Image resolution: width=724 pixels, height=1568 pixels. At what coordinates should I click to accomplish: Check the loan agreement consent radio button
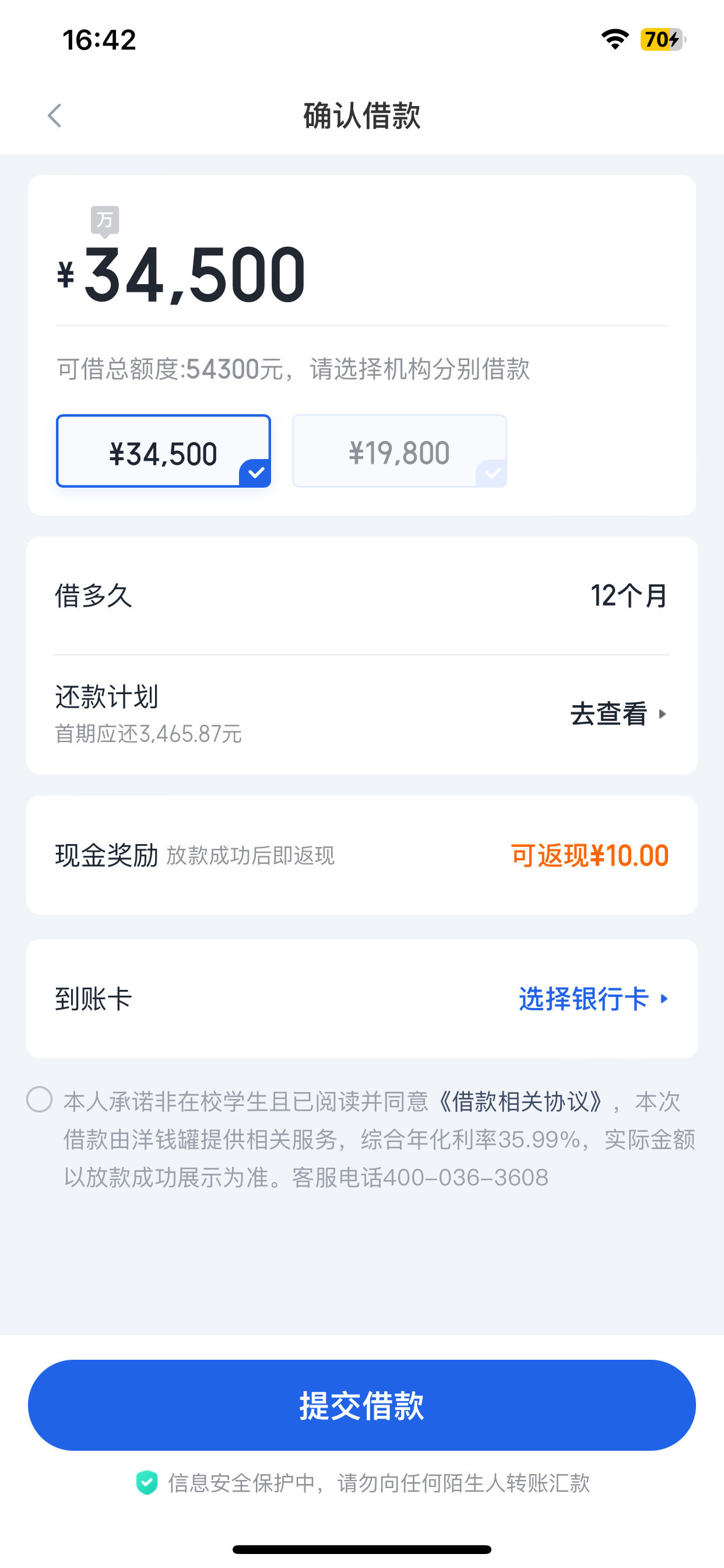click(x=40, y=1100)
